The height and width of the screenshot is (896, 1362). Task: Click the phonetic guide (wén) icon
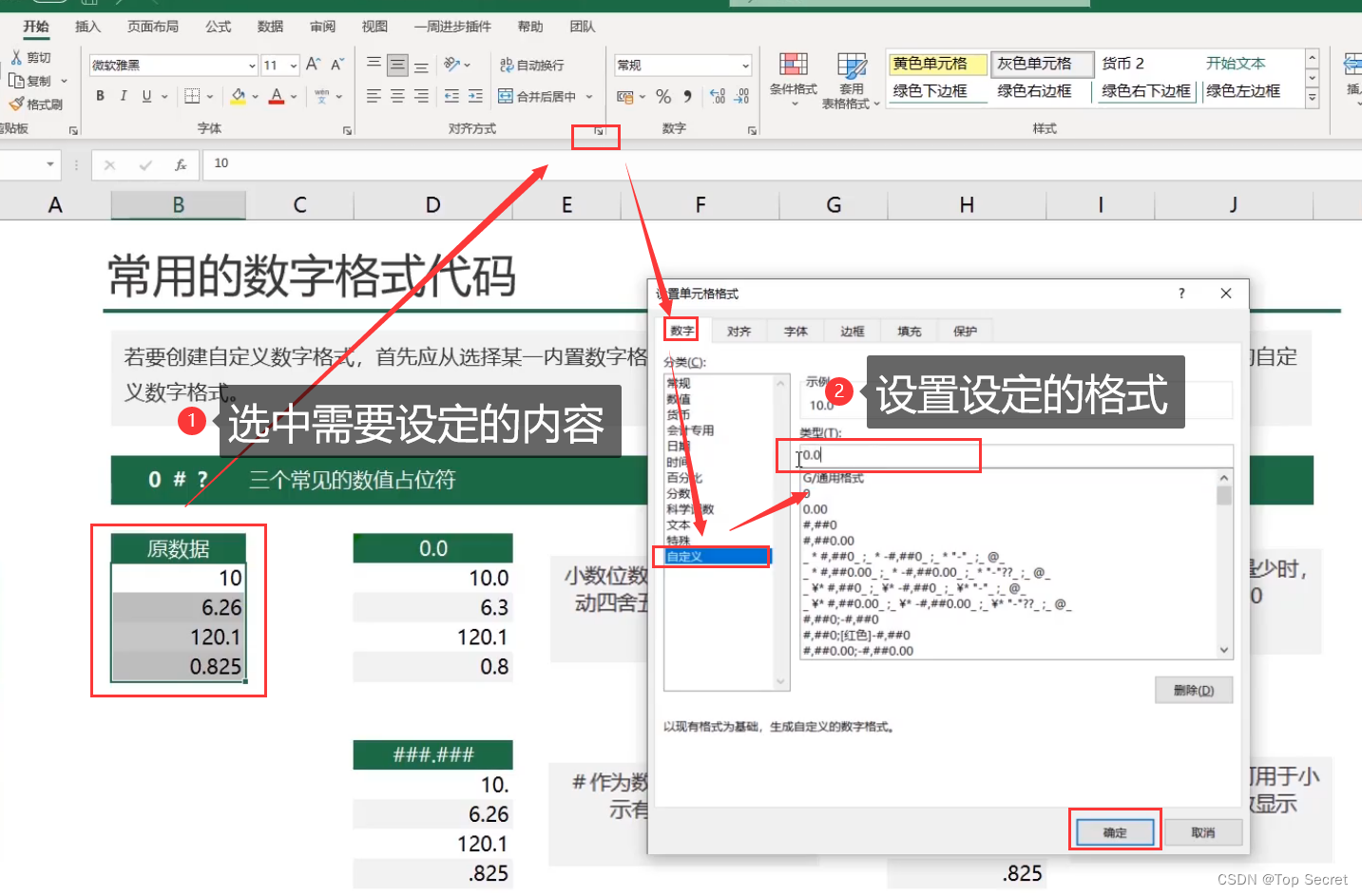click(x=322, y=96)
